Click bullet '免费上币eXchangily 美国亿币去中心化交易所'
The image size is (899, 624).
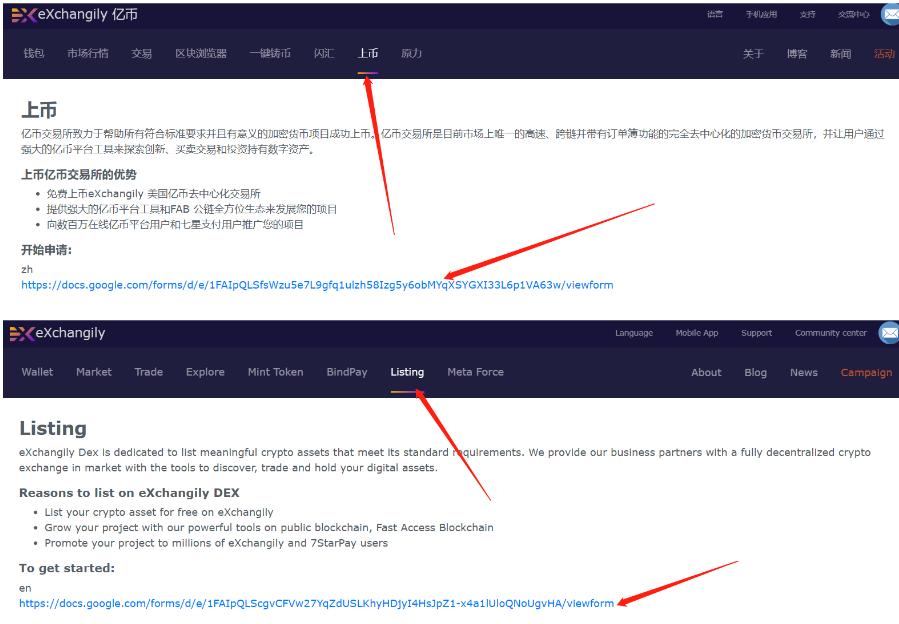coord(154,194)
